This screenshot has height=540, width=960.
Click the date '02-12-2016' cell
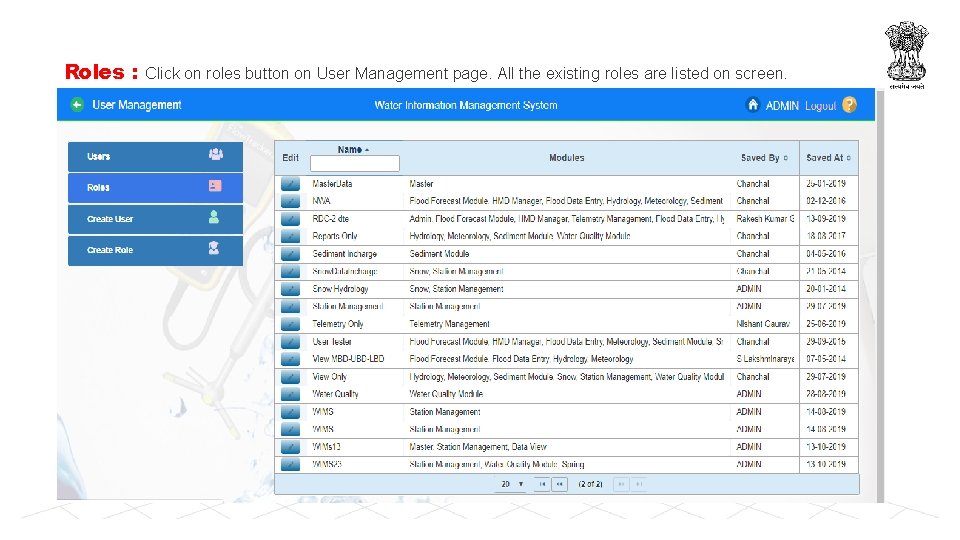tap(826, 201)
